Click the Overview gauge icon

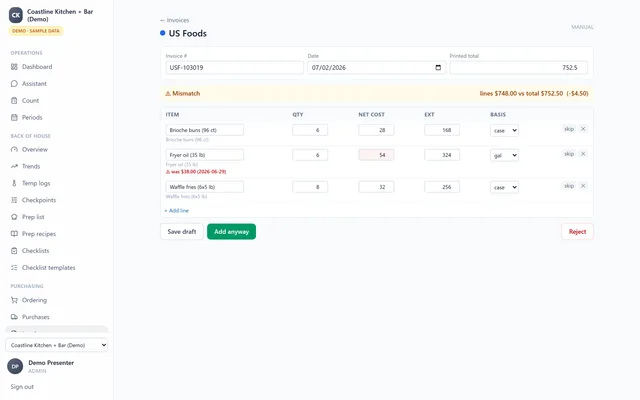coord(14,149)
